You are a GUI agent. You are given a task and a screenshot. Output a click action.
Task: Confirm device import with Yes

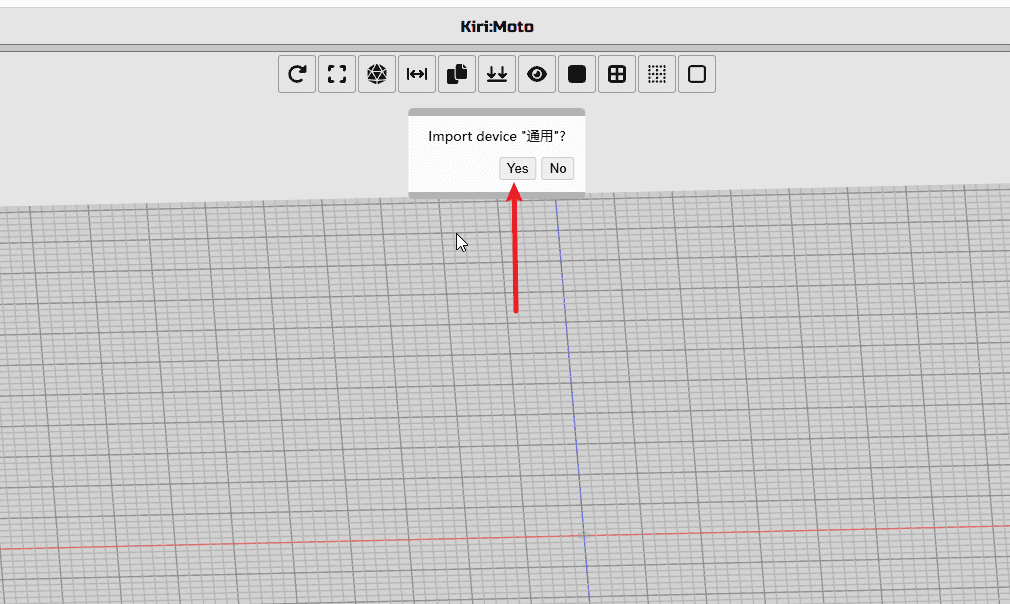coord(517,168)
